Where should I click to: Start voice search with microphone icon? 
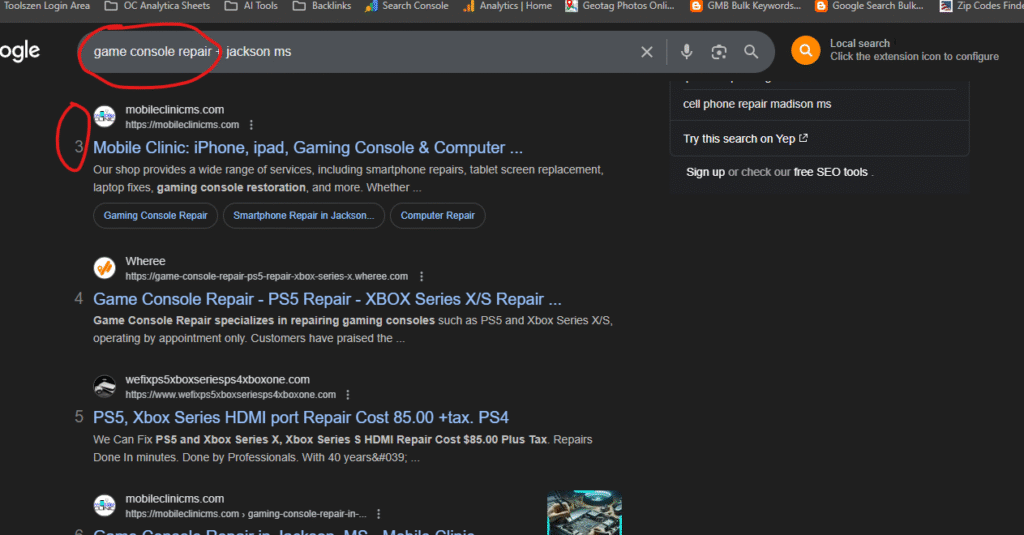(686, 52)
